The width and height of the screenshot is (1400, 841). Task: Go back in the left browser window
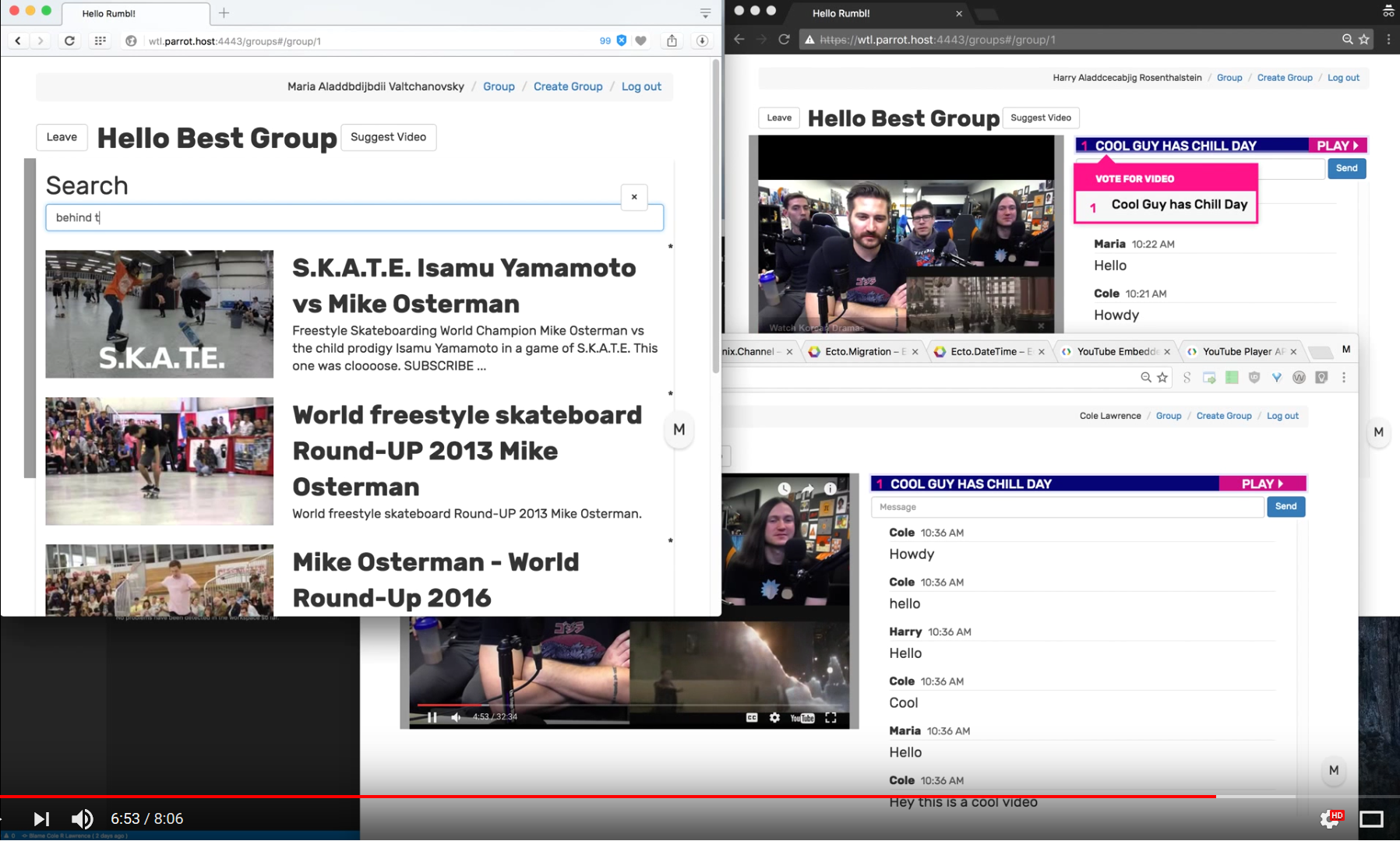18,40
